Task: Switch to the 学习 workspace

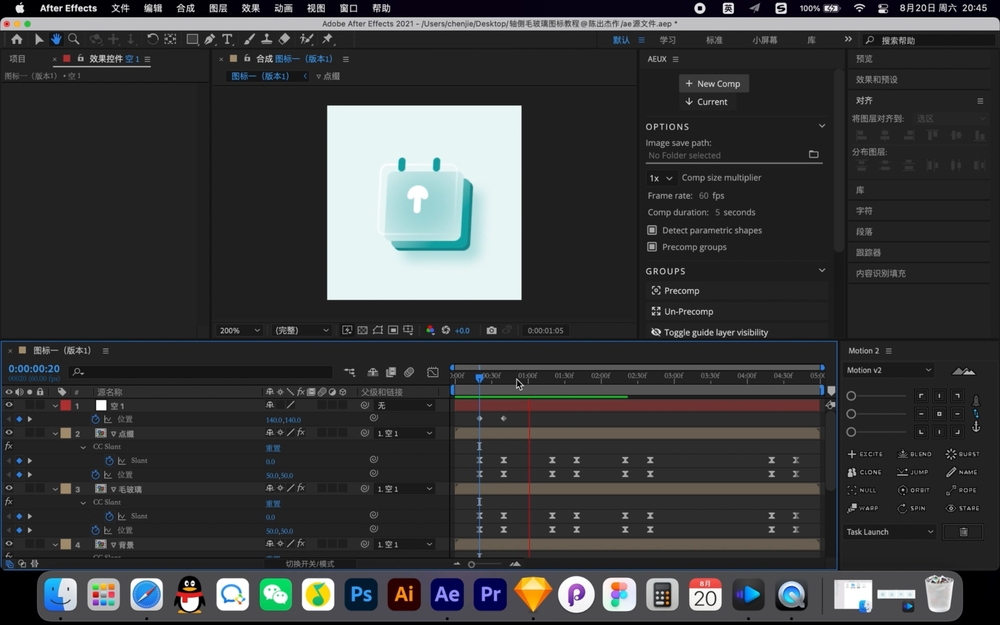Action: 668,40
